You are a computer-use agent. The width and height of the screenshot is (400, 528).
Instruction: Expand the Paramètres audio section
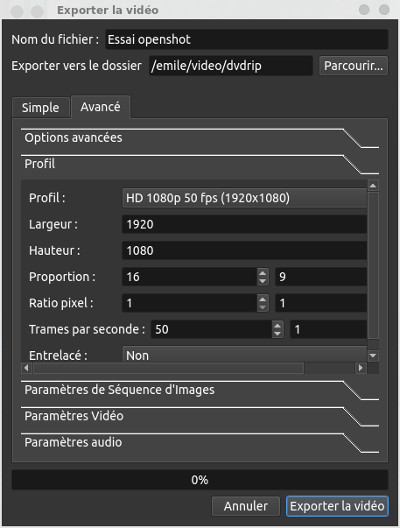point(200,442)
